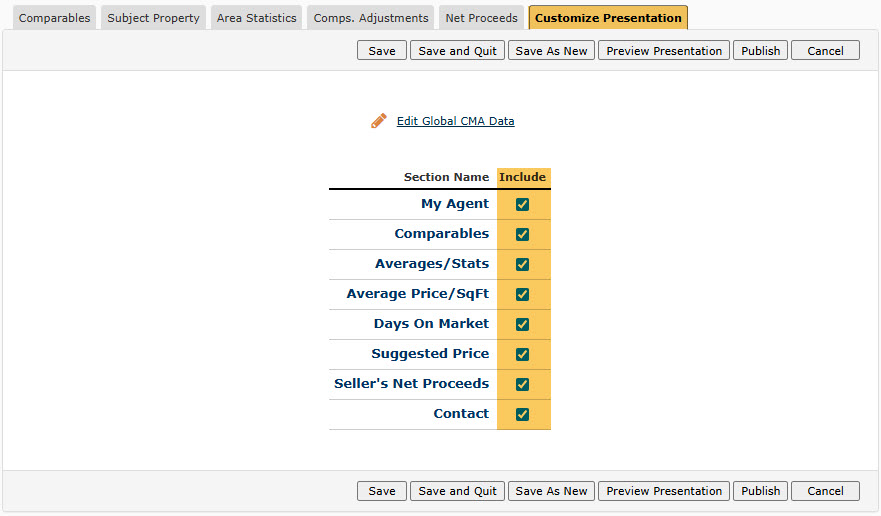The height and width of the screenshot is (516, 881).
Task: Click the Days On Market section name
Action: [432, 323]
